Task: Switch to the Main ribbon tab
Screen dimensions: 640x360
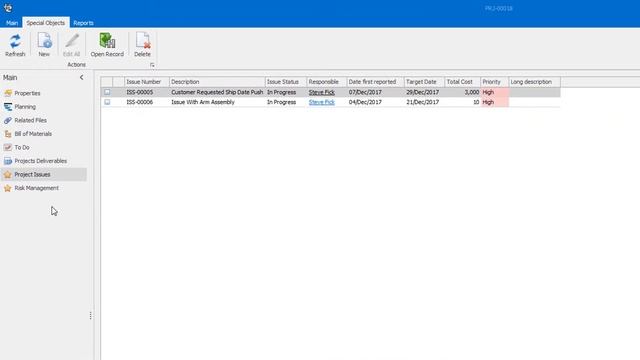Action: pos(12,23)
